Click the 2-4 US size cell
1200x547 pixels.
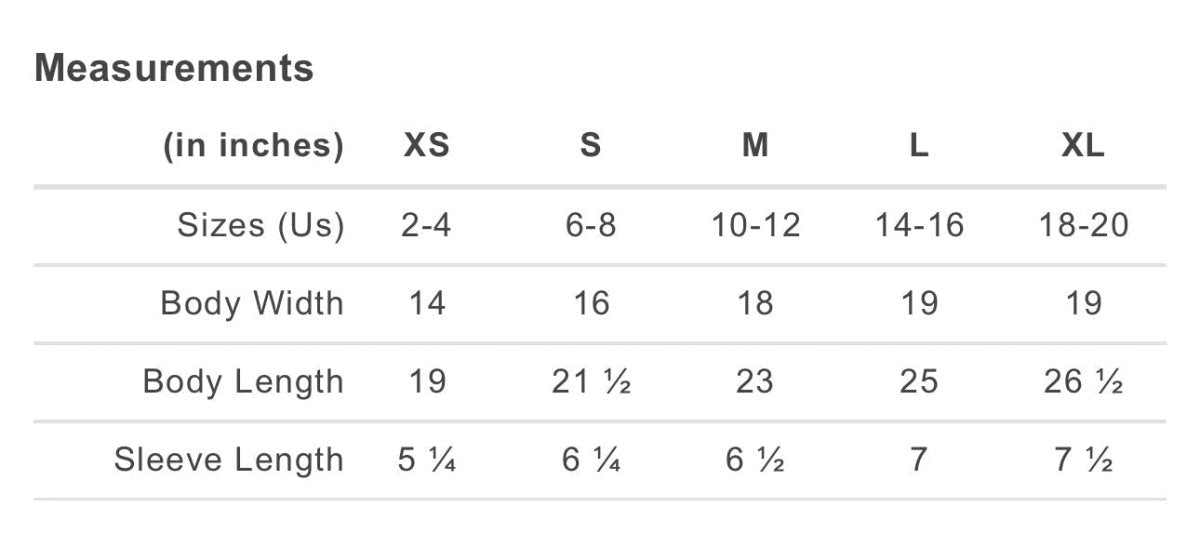427,225
